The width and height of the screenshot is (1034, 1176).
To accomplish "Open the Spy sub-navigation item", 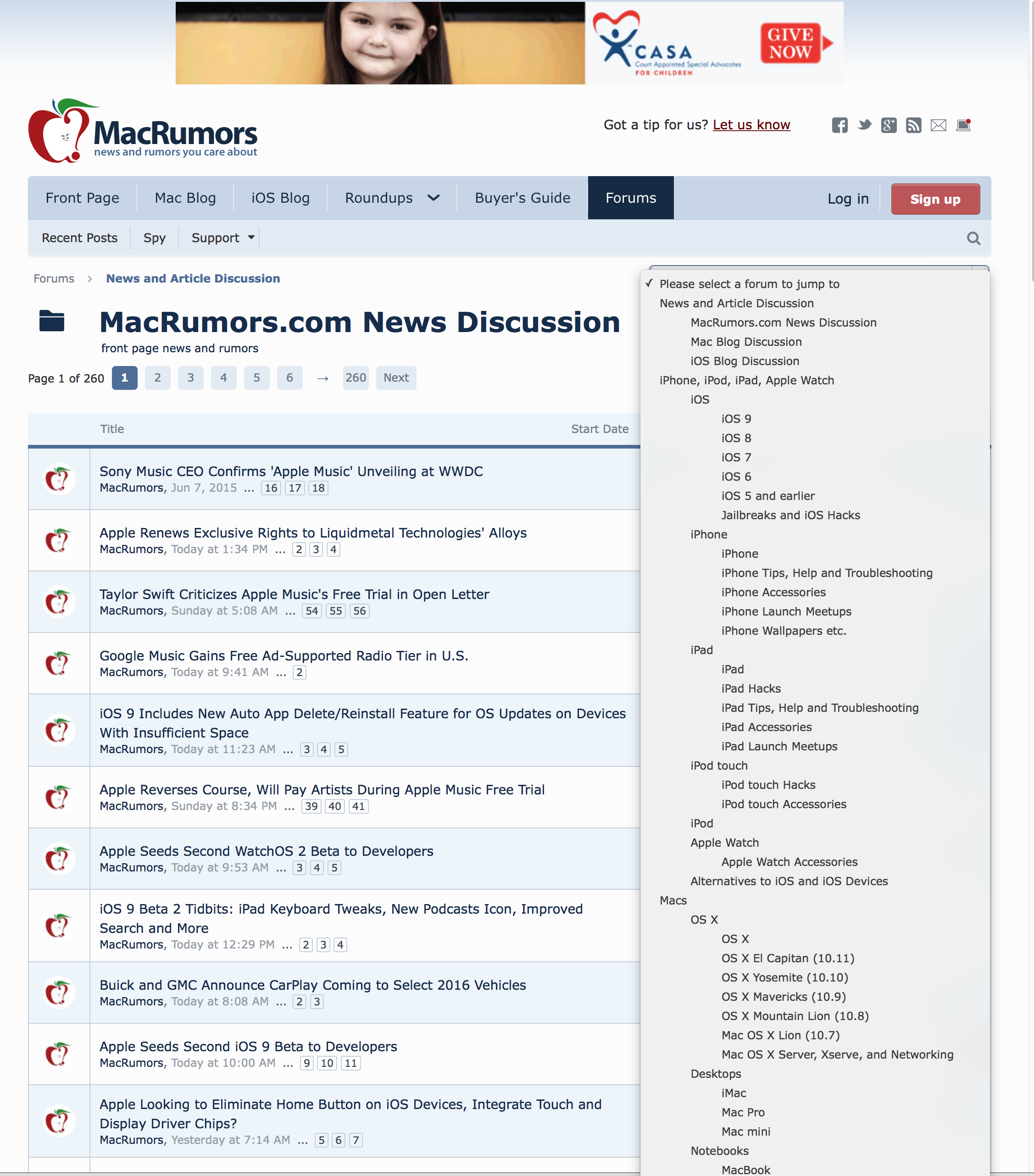I will point(154,238).
